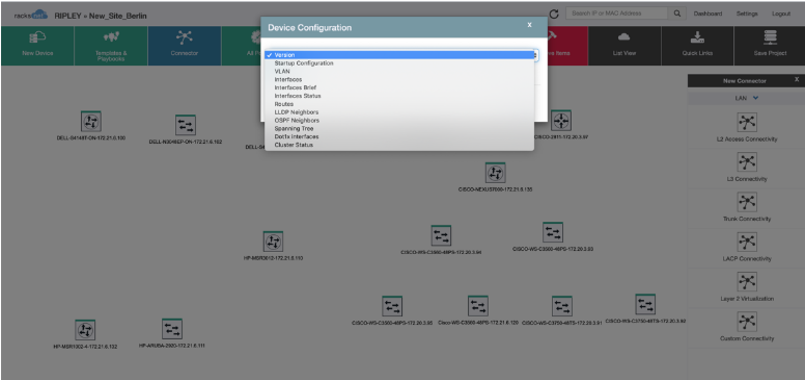This screenshot has height=380, width=806.
Task: Close the Device Configuration dialog
Action: 529,25
